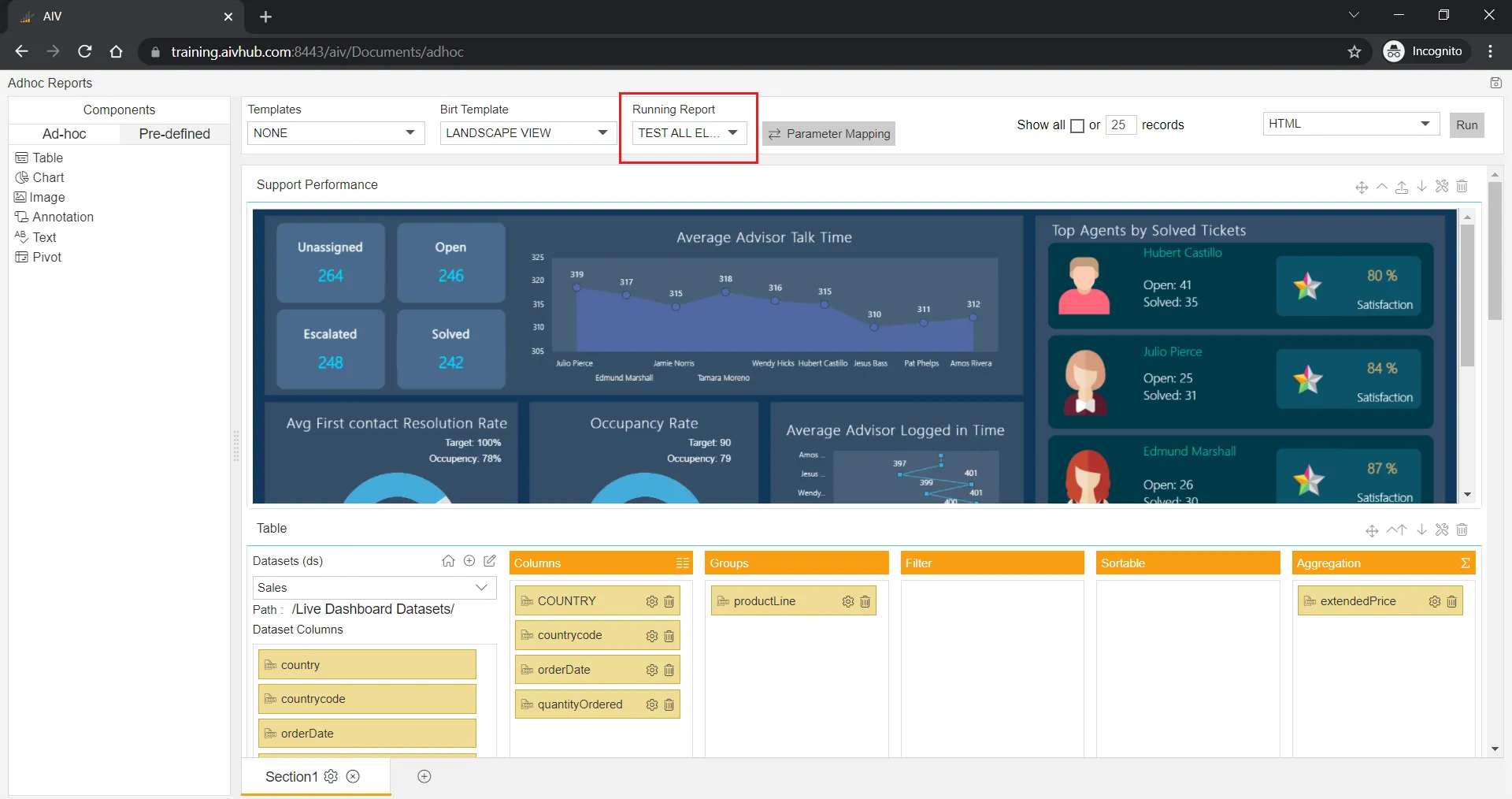Select the Chart component
The width and height of the screenshot is (1512, 799).
(x=40, y=177)
